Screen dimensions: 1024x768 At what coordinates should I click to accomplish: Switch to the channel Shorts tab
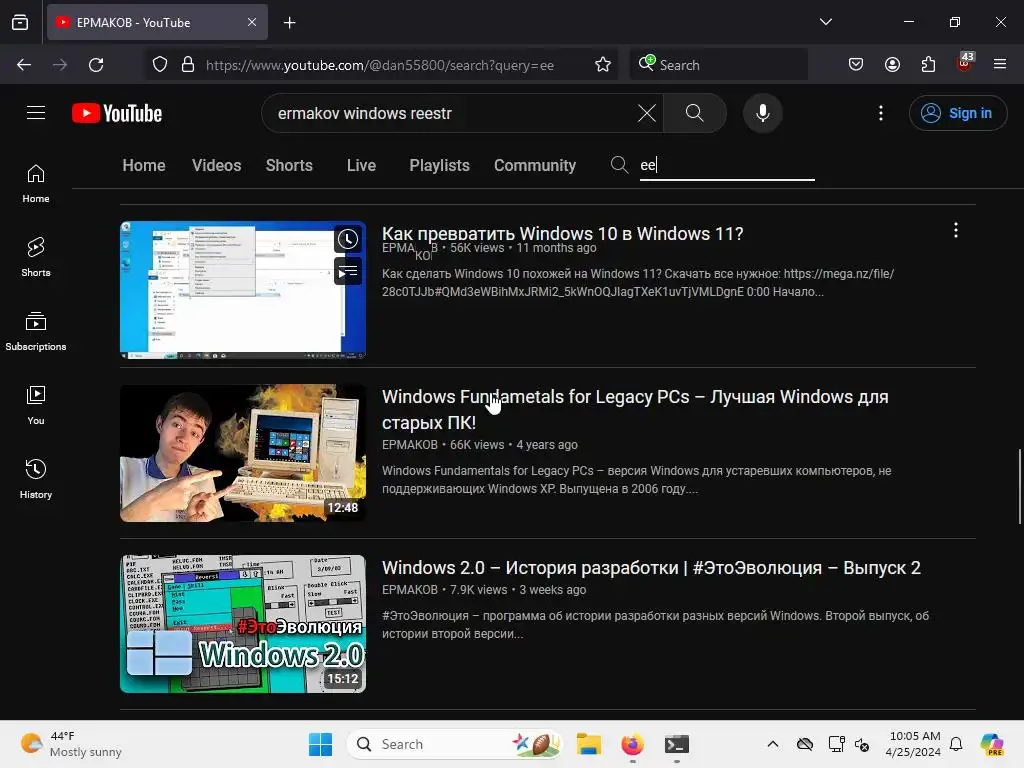pos(289,165)
